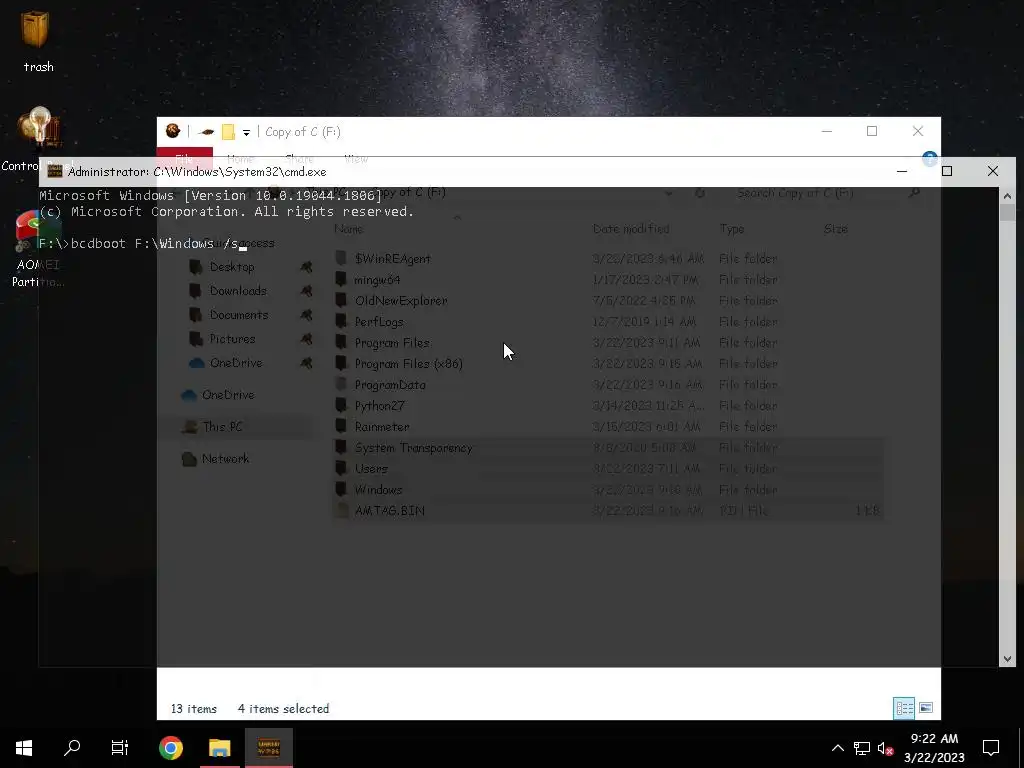The height and width of the screenshot is (768, 1024).
Task: Switch to the View ribbon tab
Action: click(356, 159)
